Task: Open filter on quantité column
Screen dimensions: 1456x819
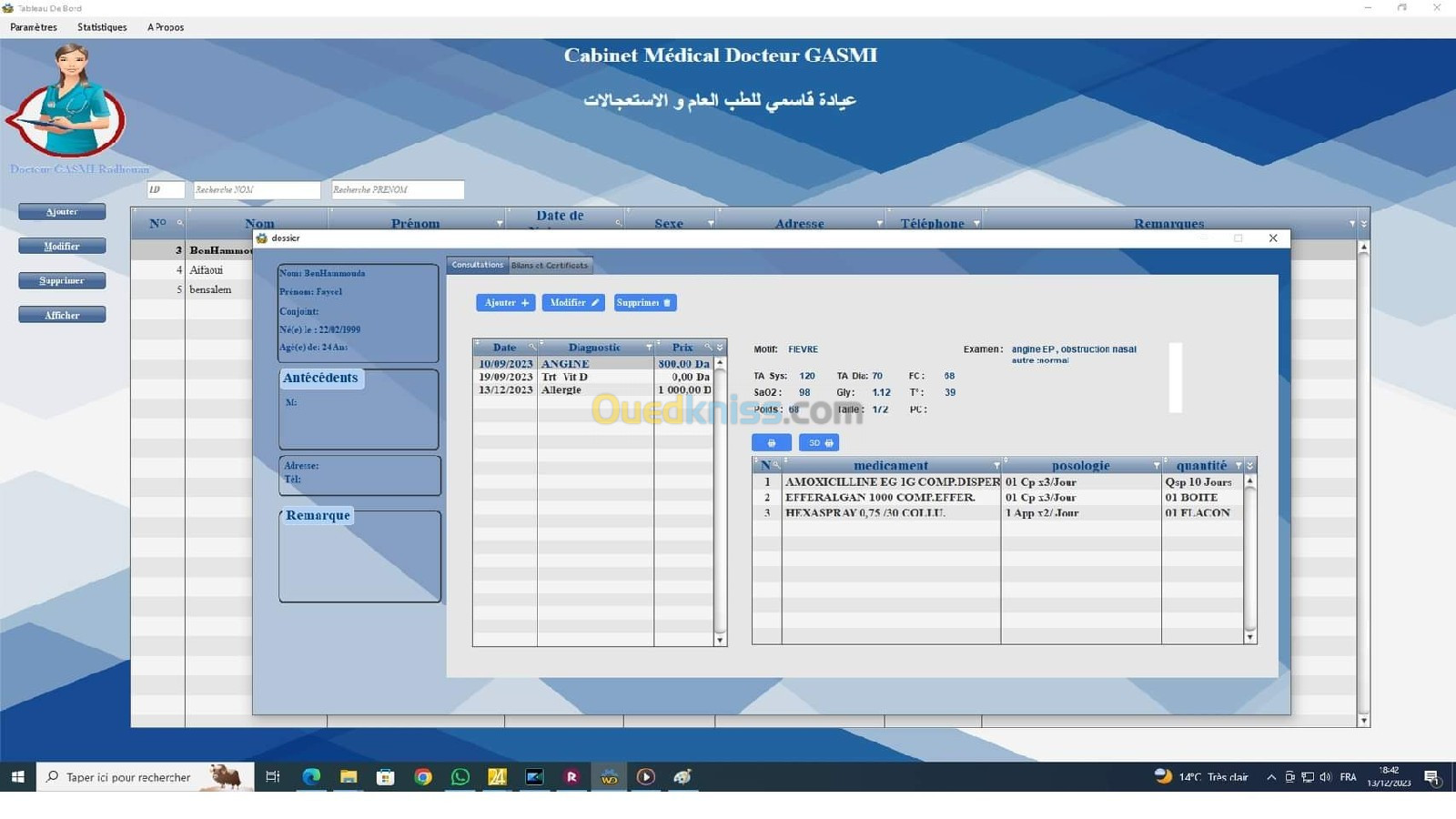Action: point(1239,466)
